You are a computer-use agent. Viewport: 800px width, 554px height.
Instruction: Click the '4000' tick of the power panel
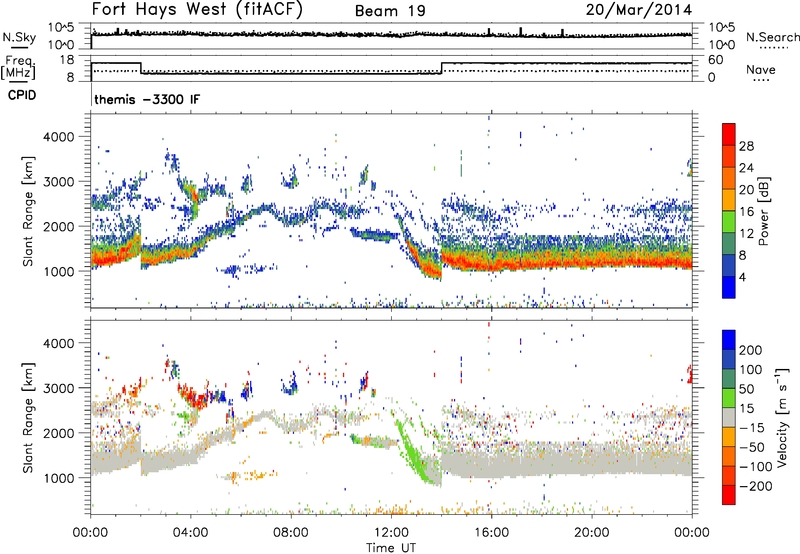click(58, 137)
